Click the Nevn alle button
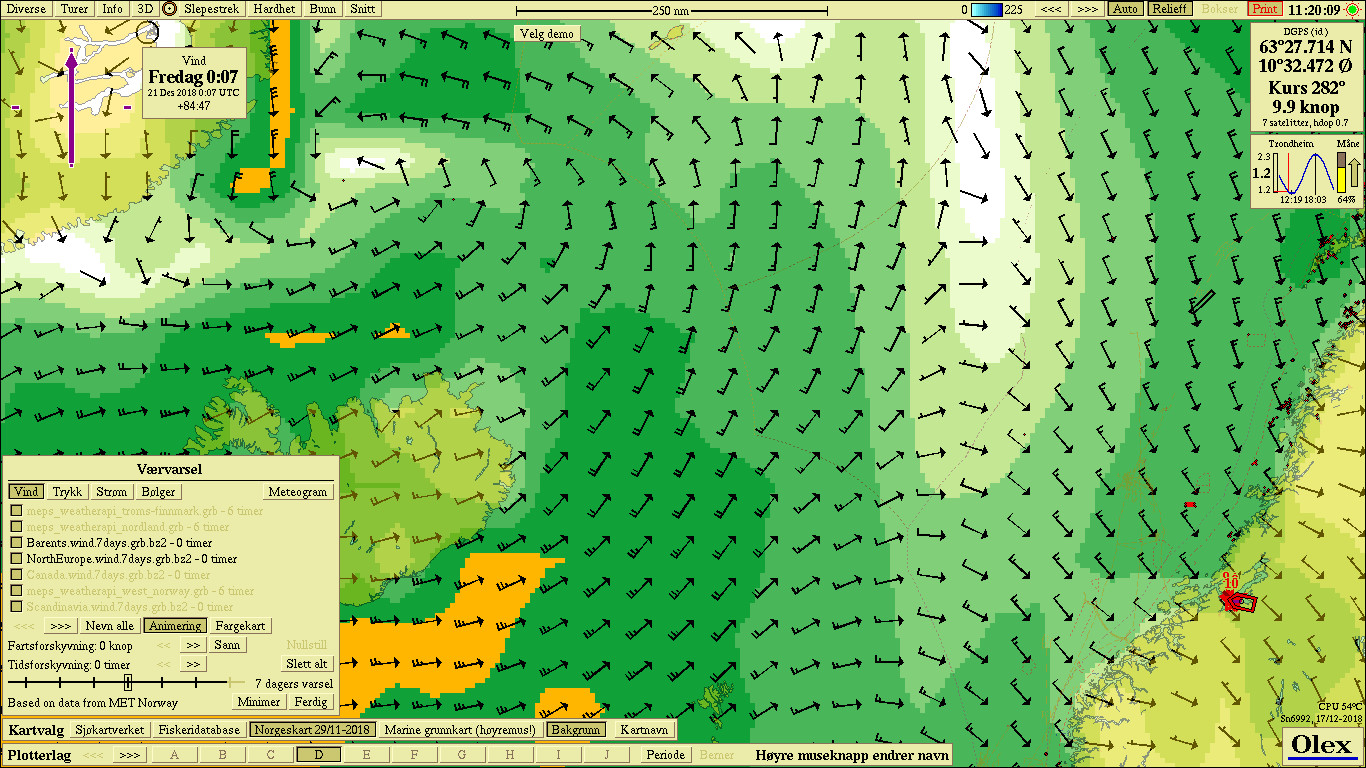This screenshot has height=768, width=1366. (109, 626)
